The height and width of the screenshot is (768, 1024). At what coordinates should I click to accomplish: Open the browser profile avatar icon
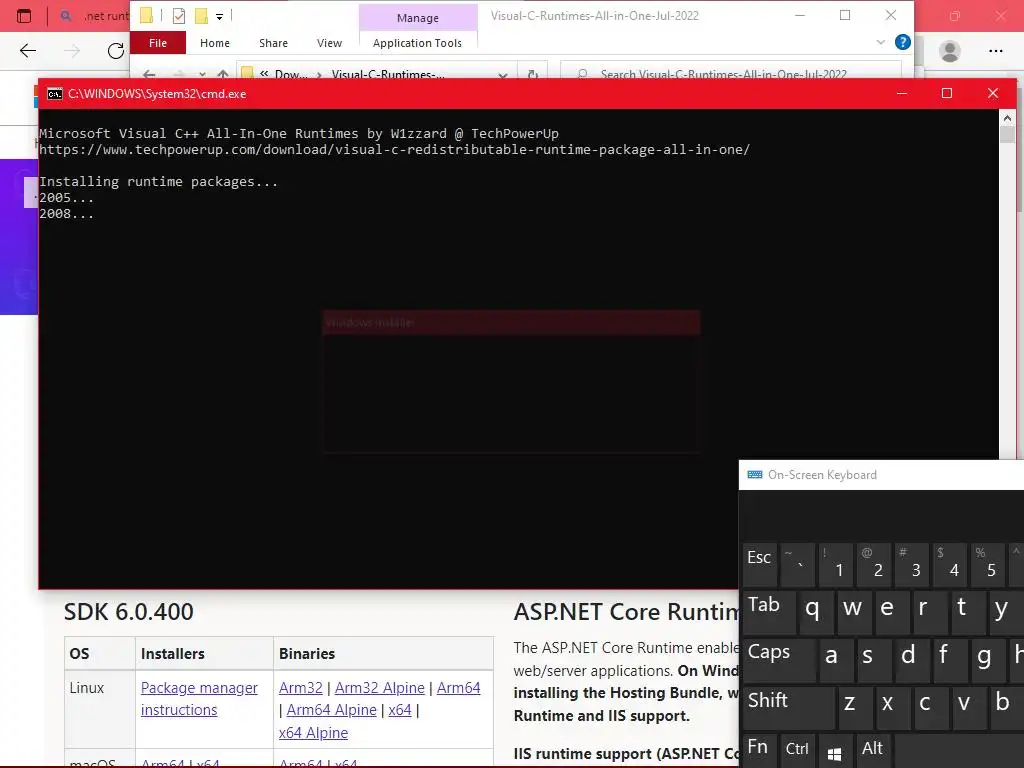tap(950, 51)
